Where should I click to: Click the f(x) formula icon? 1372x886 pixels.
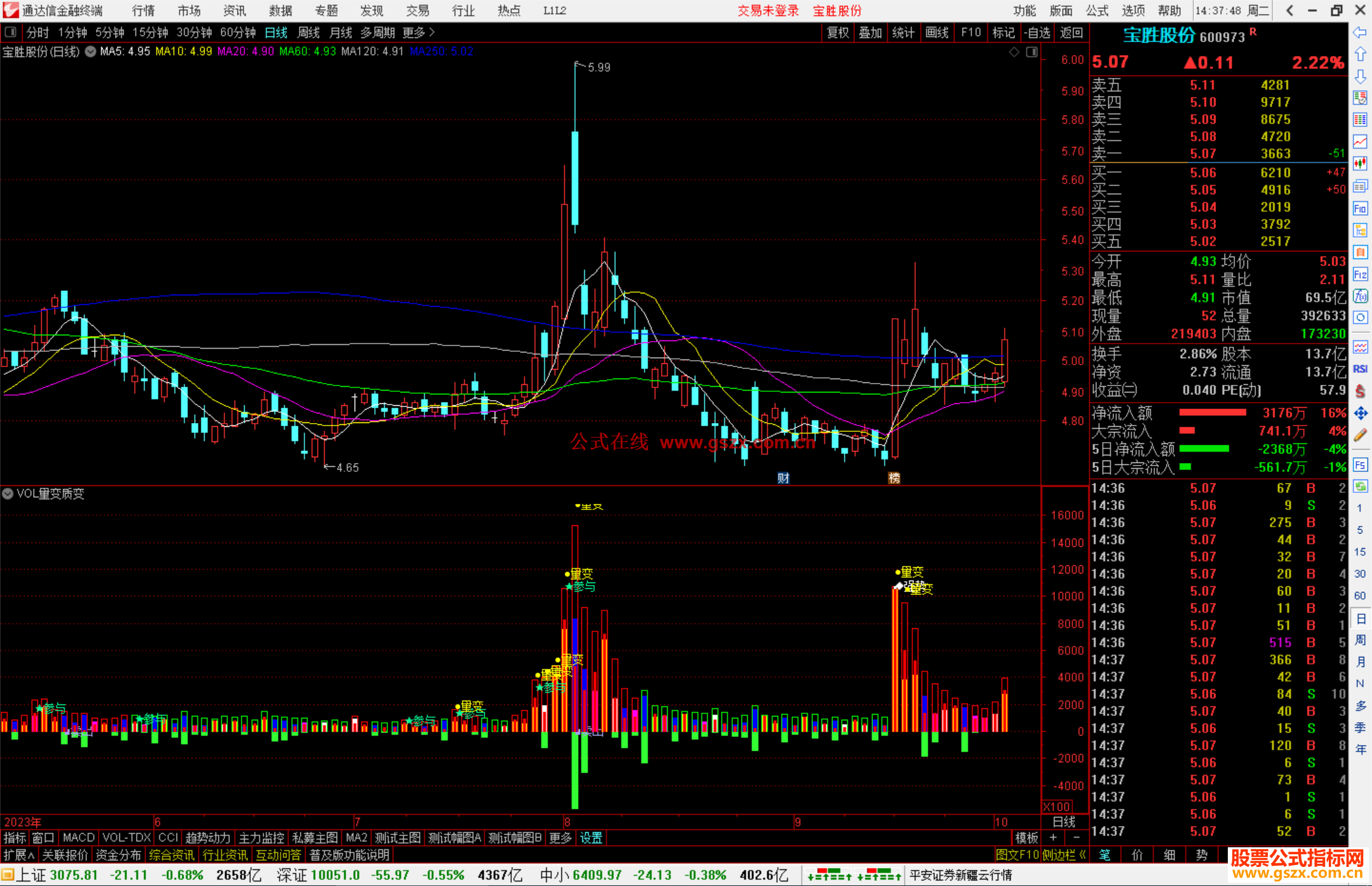tap(1360, 296)
